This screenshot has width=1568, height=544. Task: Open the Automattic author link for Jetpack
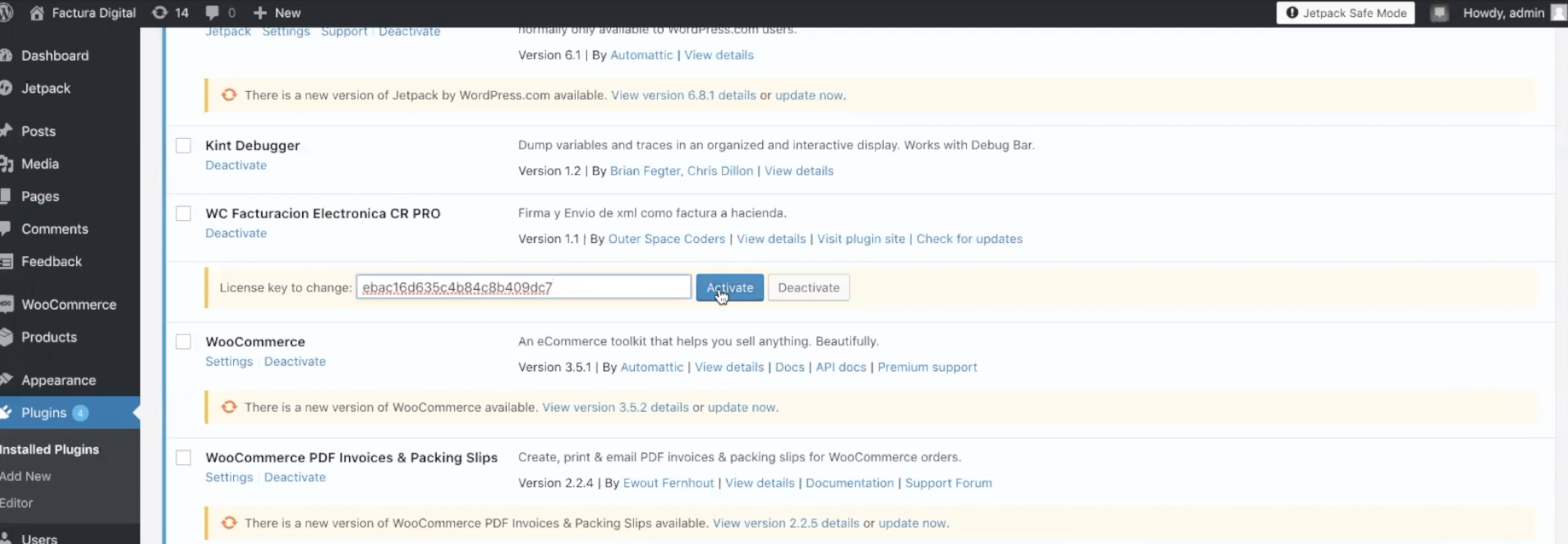(x=641, y=55)
